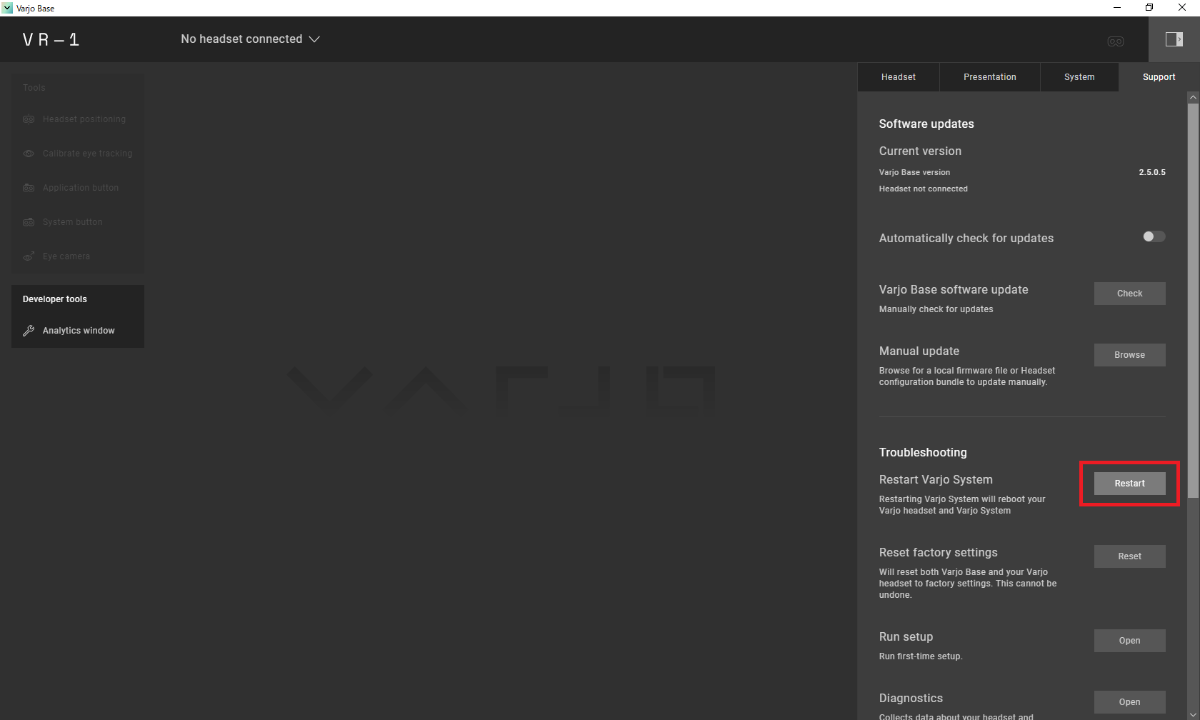Open Run setup

coord(1129,641)
